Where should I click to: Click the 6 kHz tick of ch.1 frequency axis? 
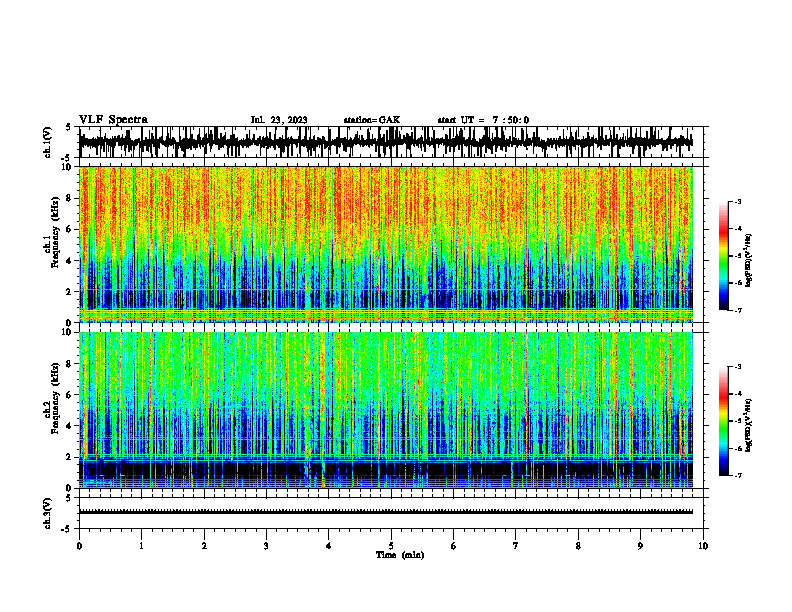point(71,229)
